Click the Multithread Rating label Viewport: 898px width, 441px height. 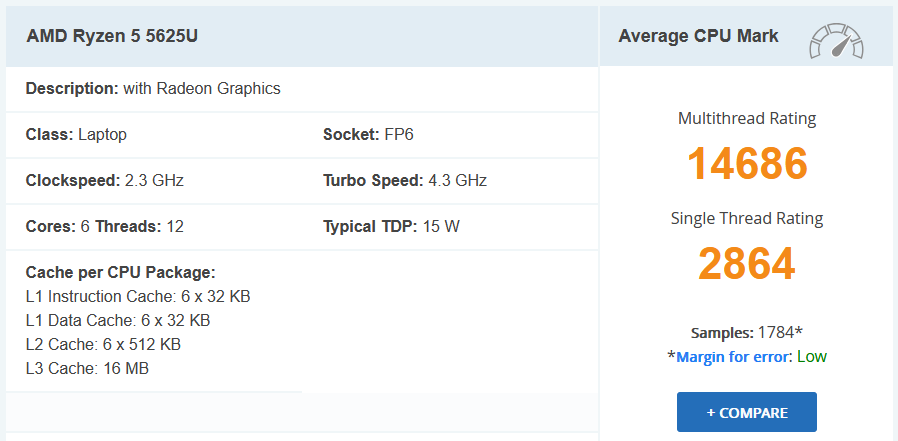tap(747, 119)
